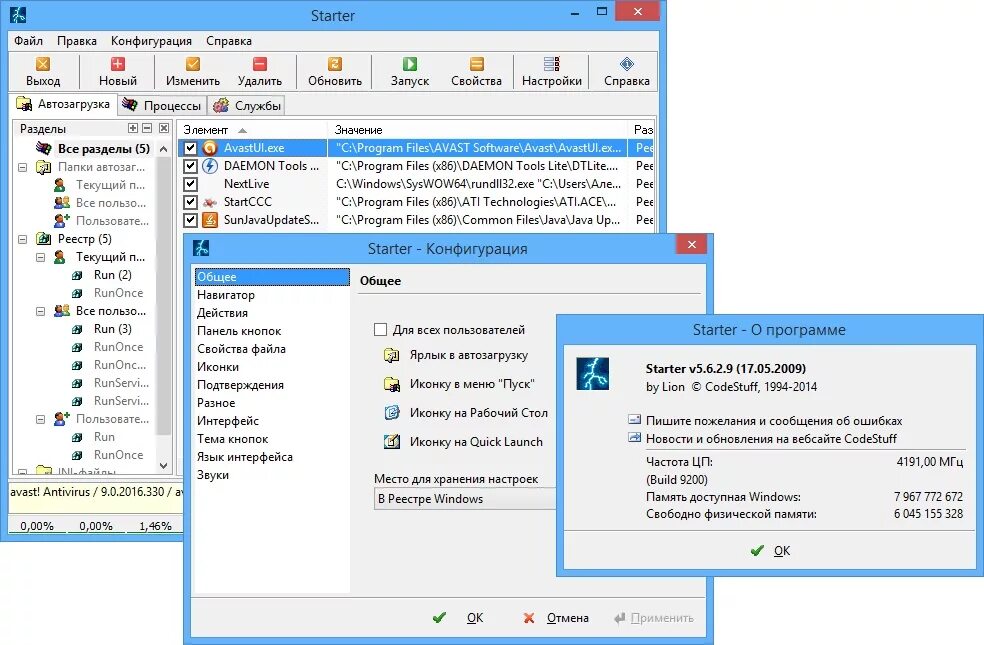The image size is (984, 645).
Task: Click the SunJavaUpdate Java icon
Action: tap(210, 220)
